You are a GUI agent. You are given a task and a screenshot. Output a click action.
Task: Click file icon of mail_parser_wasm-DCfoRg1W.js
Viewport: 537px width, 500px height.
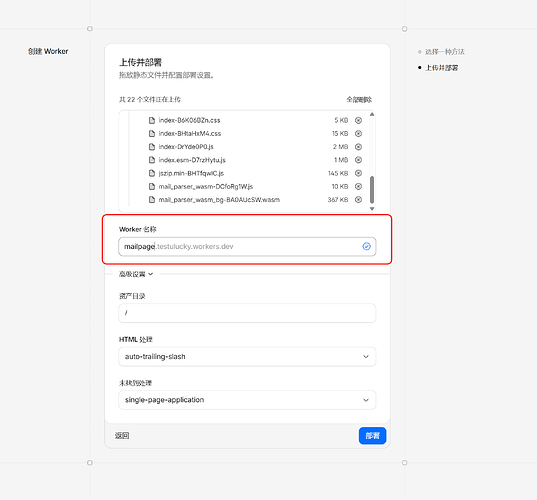(152, 187)
